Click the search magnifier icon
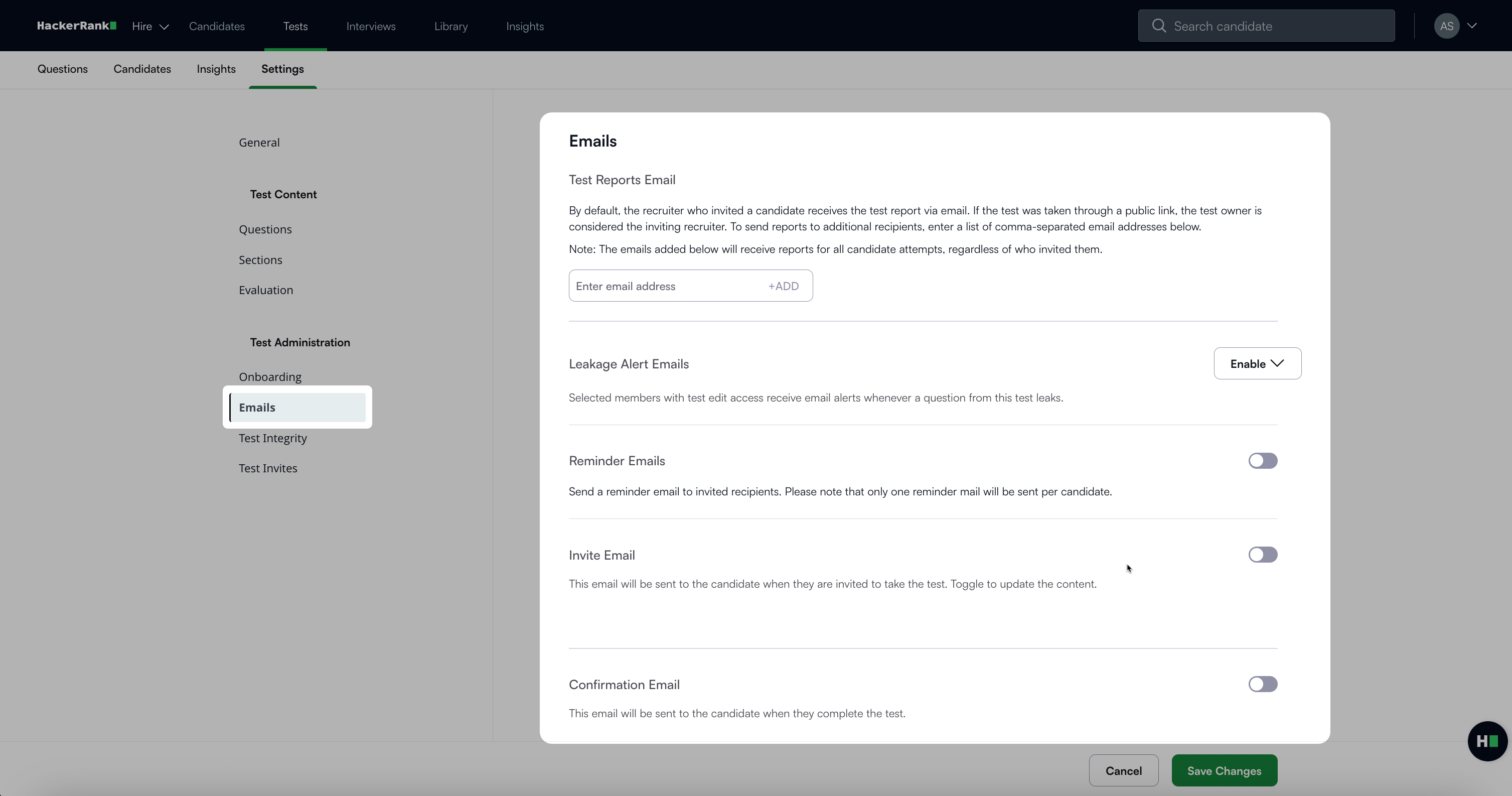 coord(1159,26)
